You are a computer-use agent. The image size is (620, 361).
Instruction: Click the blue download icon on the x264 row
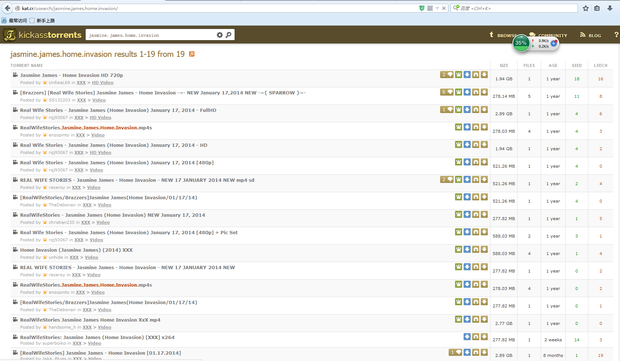click(x=467, y=336)
